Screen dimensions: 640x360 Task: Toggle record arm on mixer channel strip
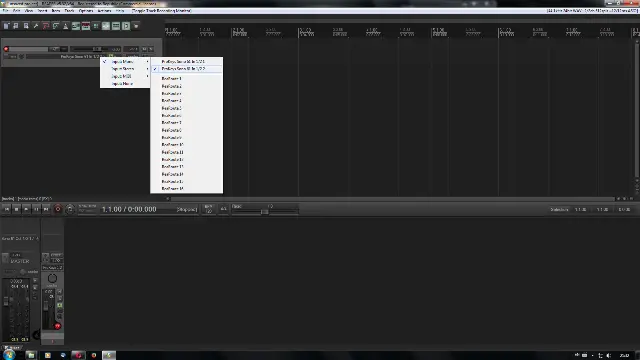58,326
